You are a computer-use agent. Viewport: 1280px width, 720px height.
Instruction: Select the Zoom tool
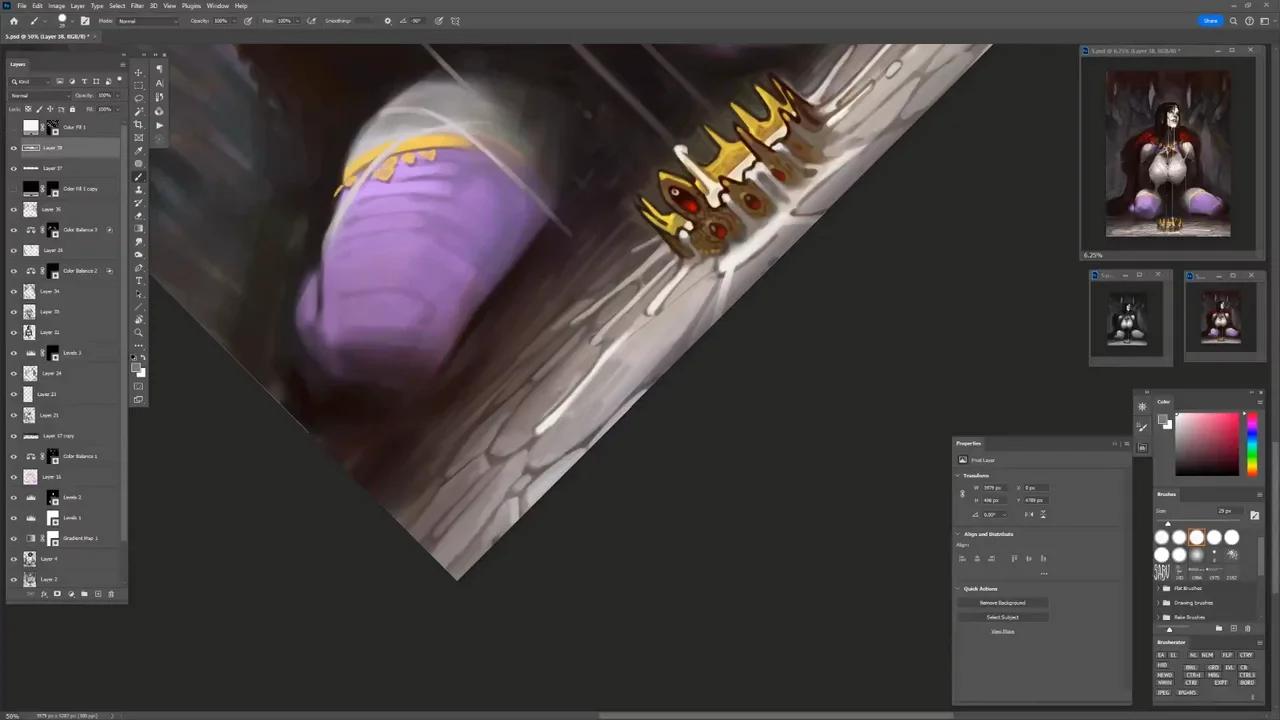tap(139, 333)
